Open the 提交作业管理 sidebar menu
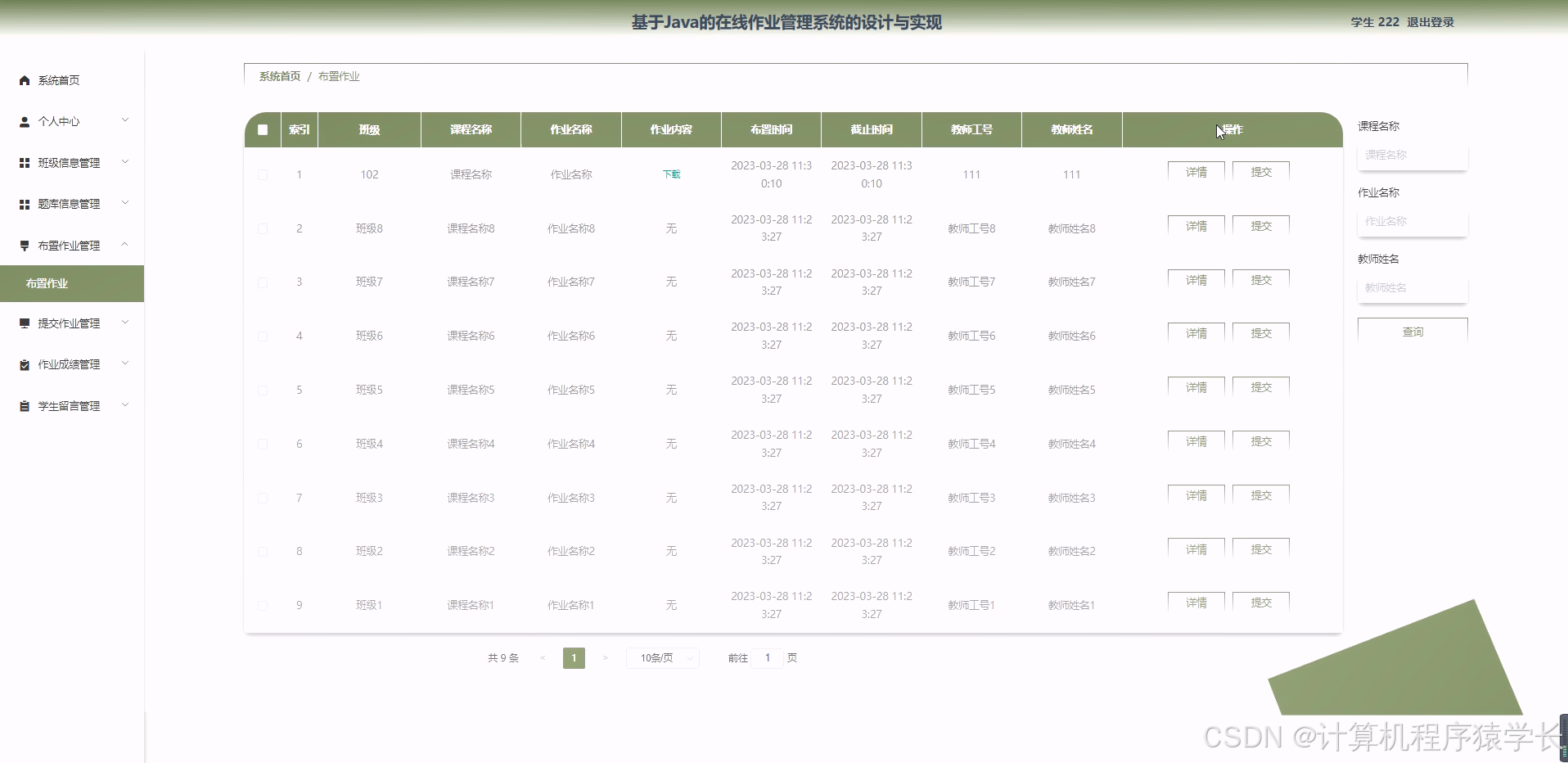1568x763 pixels. pyautogui.click(x=72, y=323)
